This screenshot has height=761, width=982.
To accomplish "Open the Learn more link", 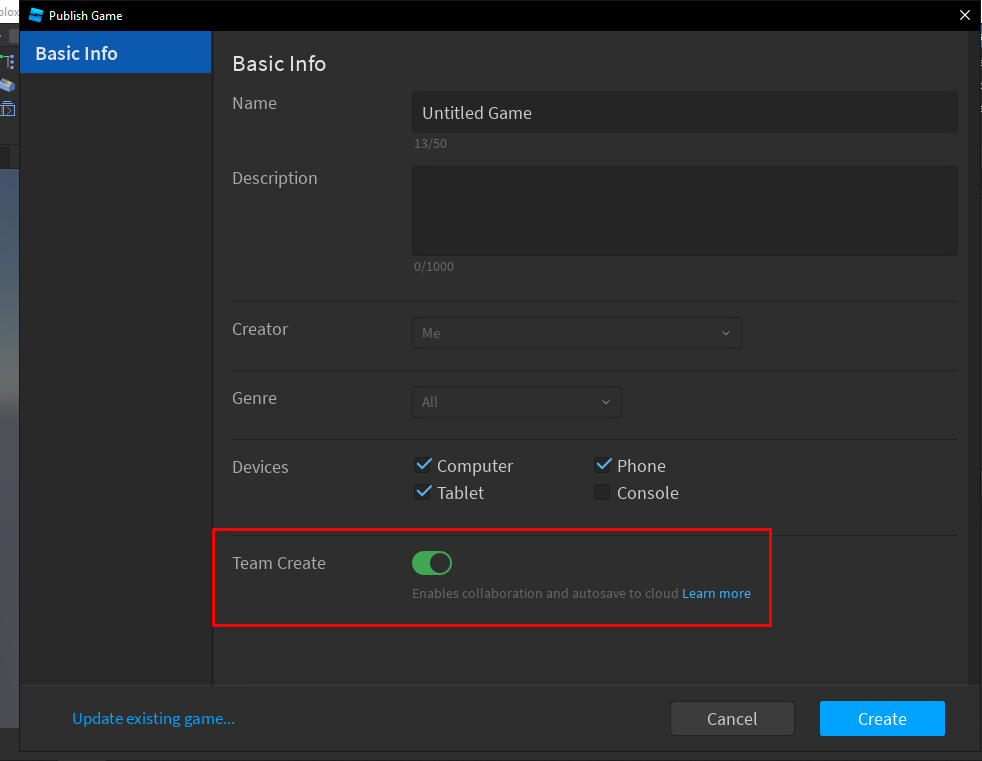I will (716, 593).
